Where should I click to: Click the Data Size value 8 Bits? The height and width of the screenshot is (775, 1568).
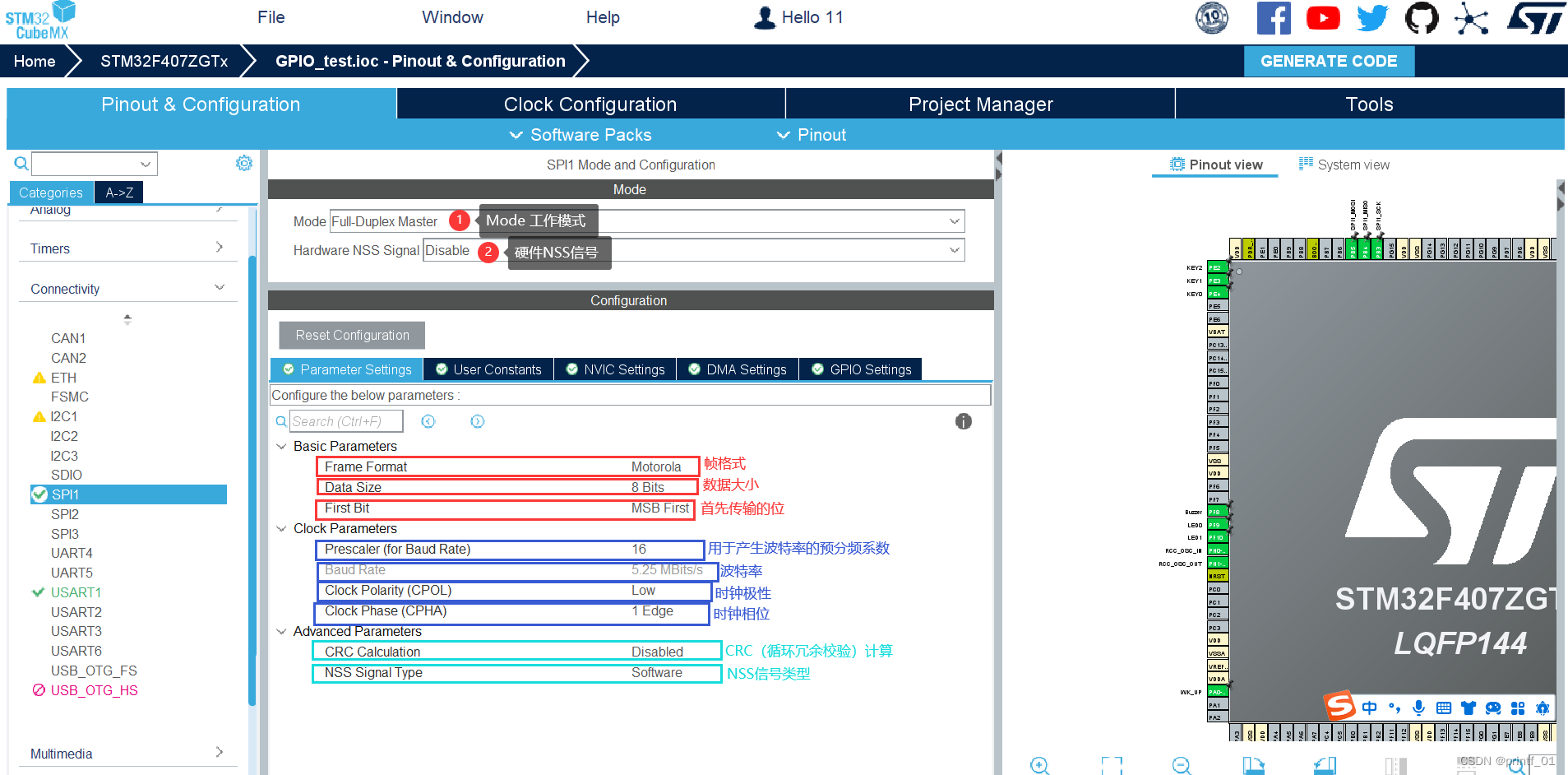click(648, 487)
